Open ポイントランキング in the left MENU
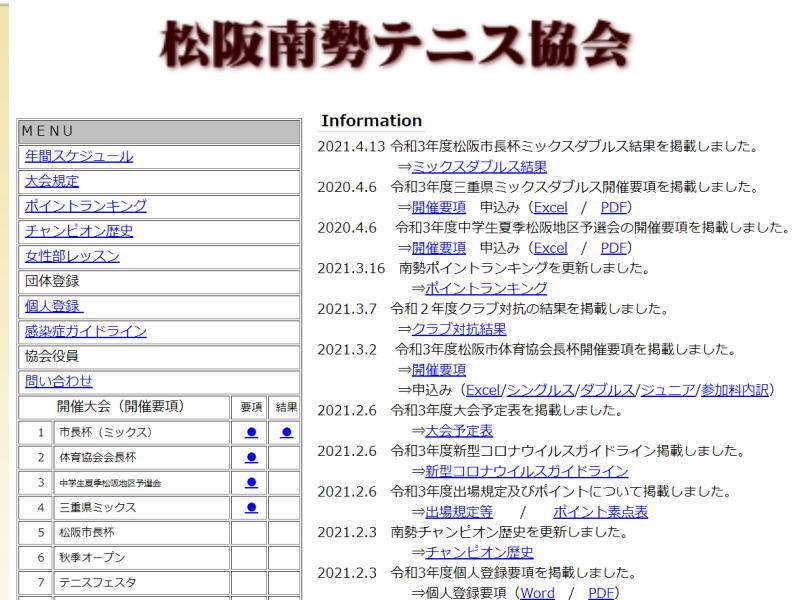Viewport: 800px width, 600px height. click(x=86, y=207)
